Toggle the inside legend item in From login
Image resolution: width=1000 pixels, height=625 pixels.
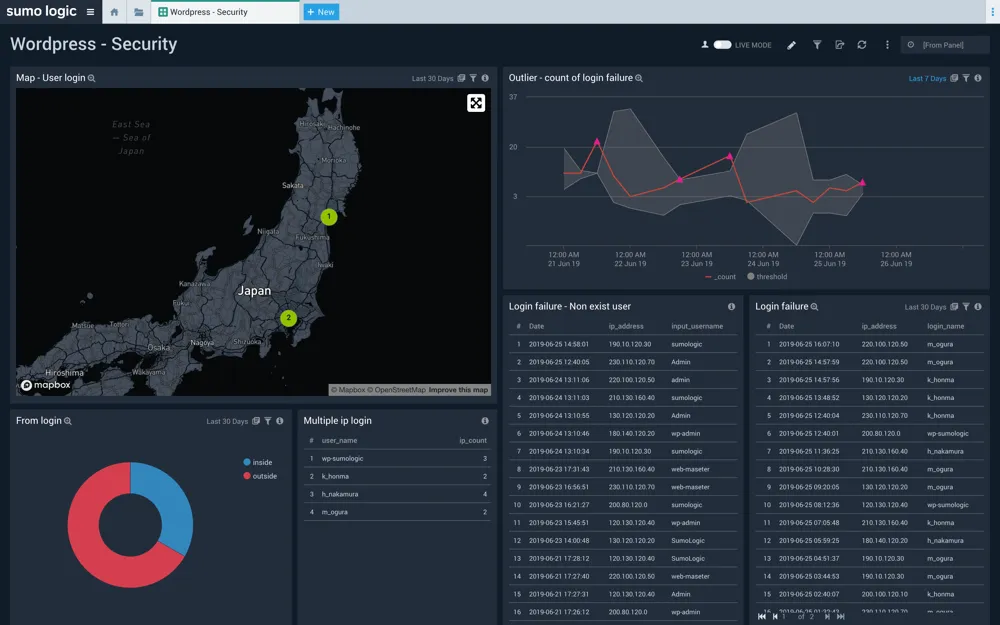[258, 462]
